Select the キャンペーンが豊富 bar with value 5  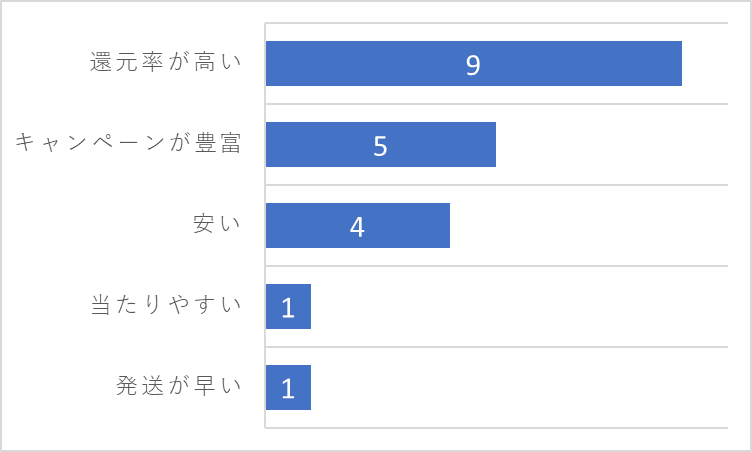pyautogui.click(x=381, y=144)
